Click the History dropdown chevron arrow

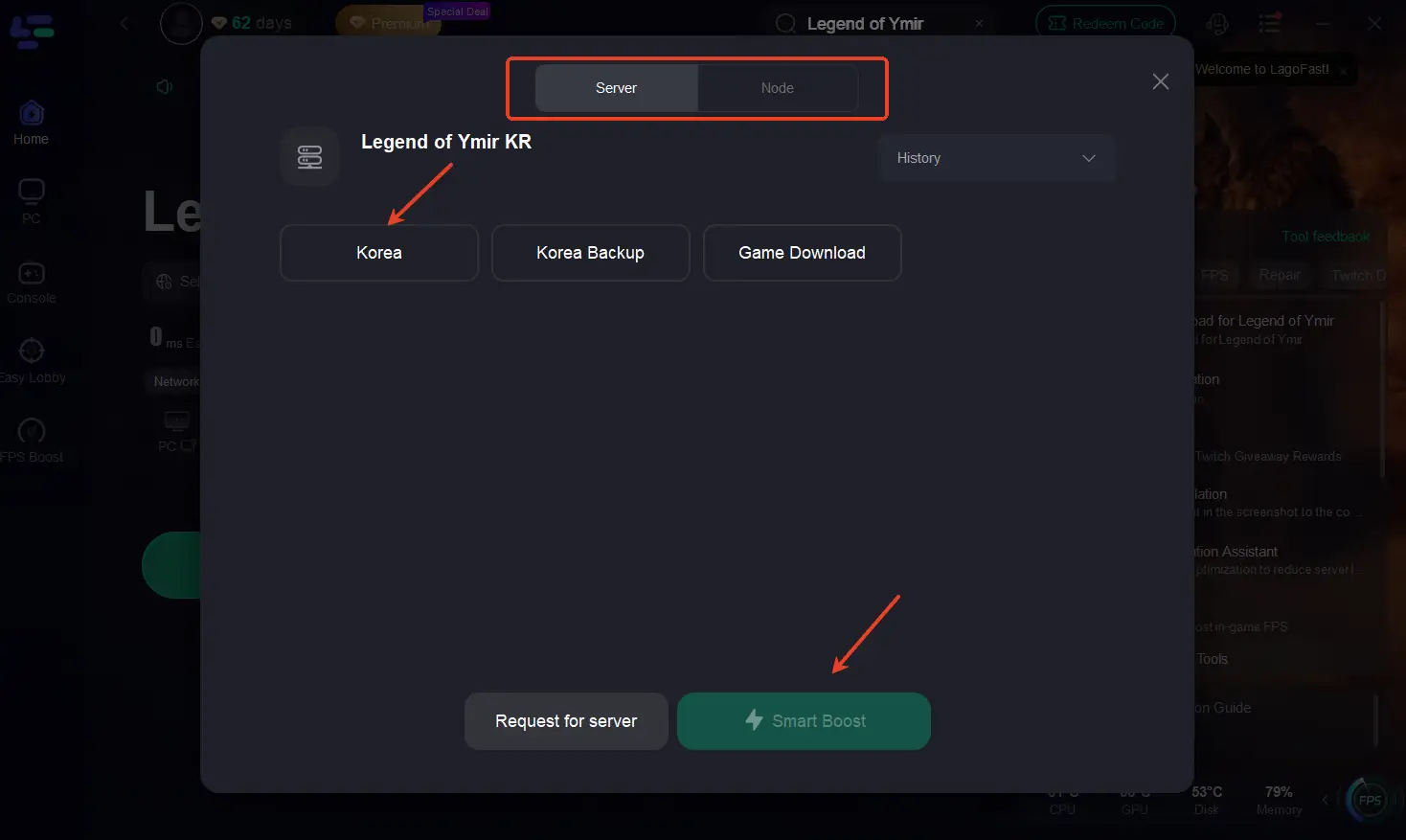pos(1088,158)
